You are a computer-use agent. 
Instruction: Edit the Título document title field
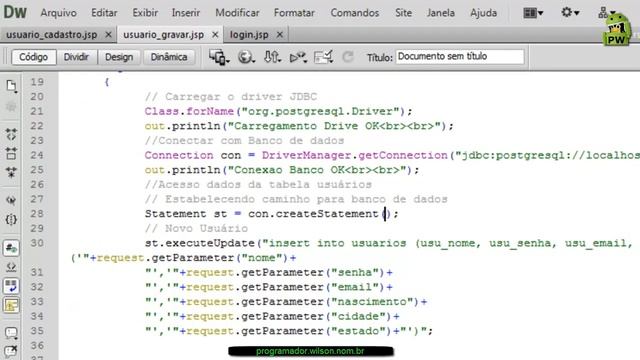(460, 56)
